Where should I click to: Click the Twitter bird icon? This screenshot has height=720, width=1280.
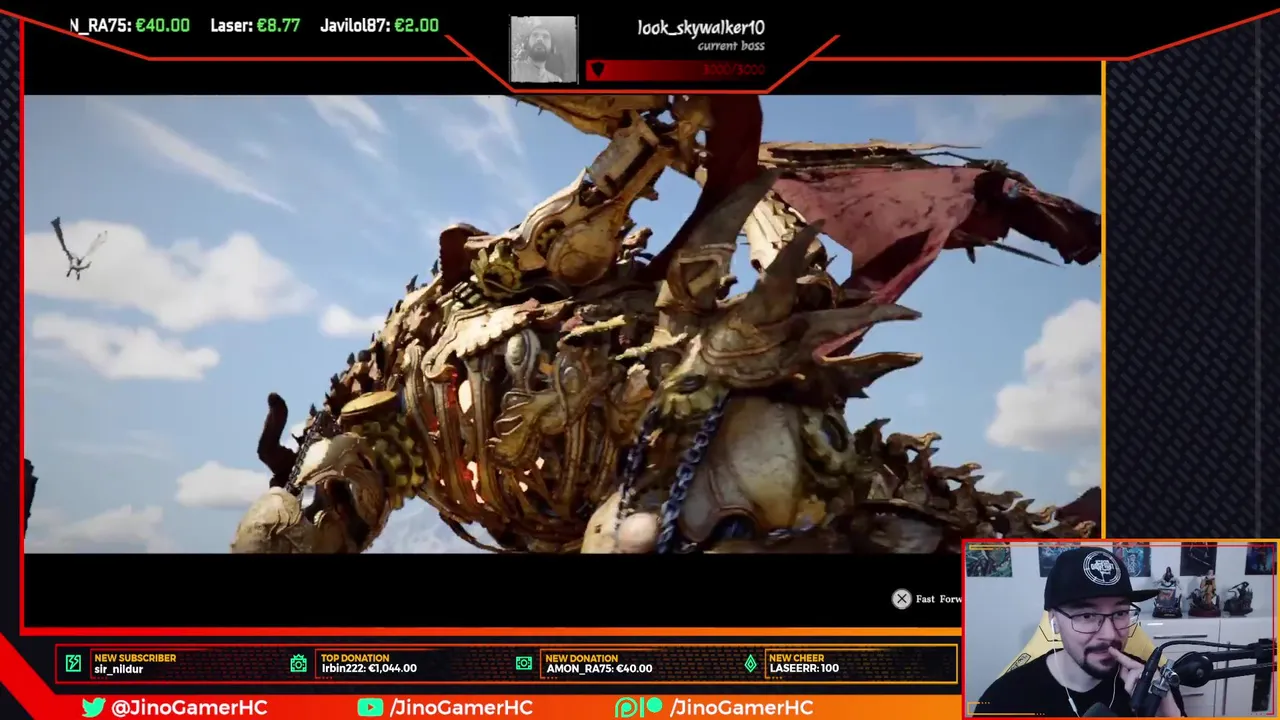94,707
